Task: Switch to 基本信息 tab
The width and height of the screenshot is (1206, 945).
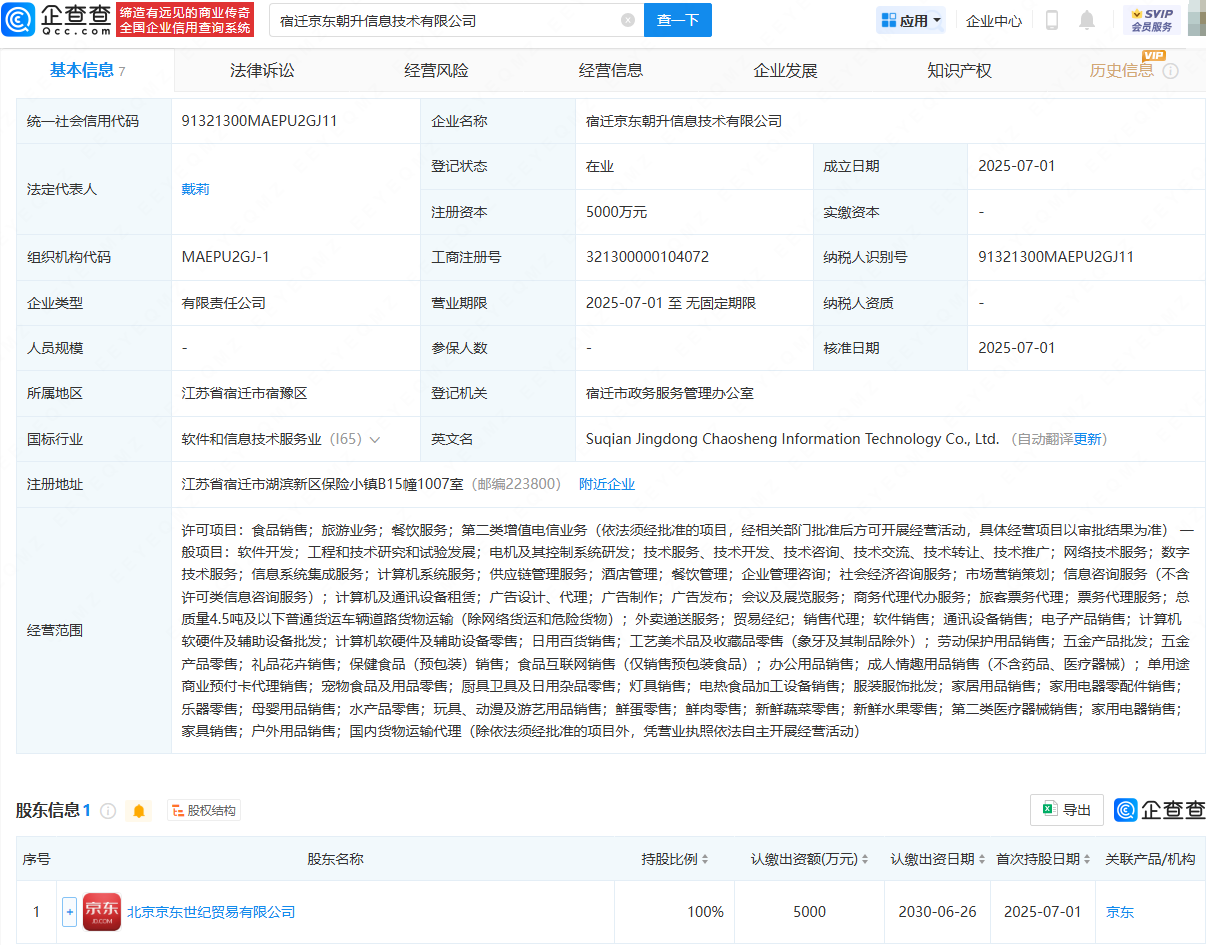Action: click(88, 70)
